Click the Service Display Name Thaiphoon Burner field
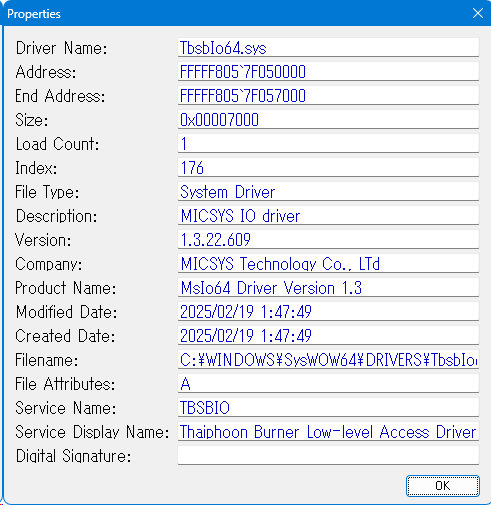This screenshot has height=505, width=491. click(328, 431)
